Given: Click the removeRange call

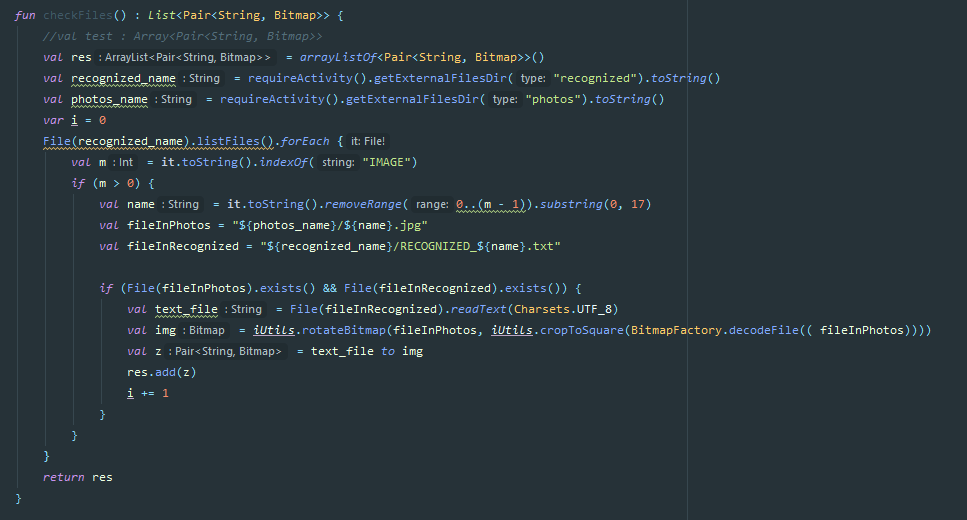Looking at the screenshot, I should (363, 204).
